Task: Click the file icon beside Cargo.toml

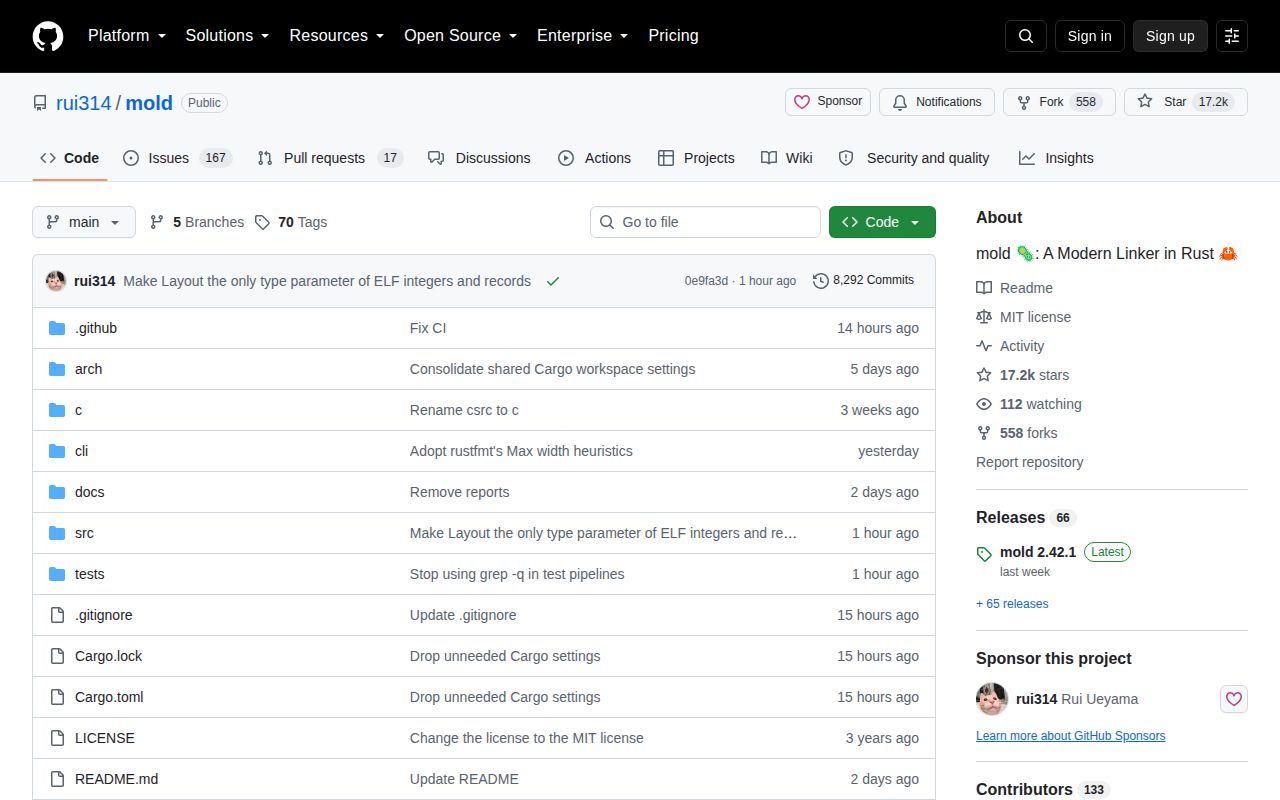Action: (x=57, y=697)
